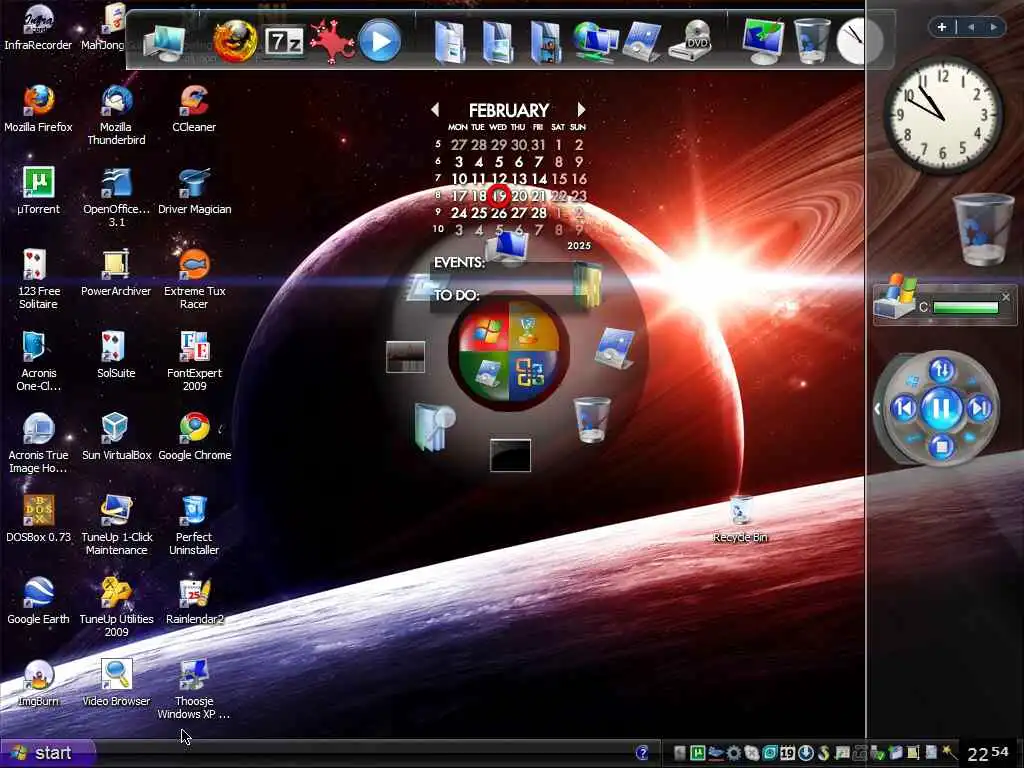Open the control panel icon in circle dock
Viewport: 1024px width, 768px height.
[x=615, y=348]
